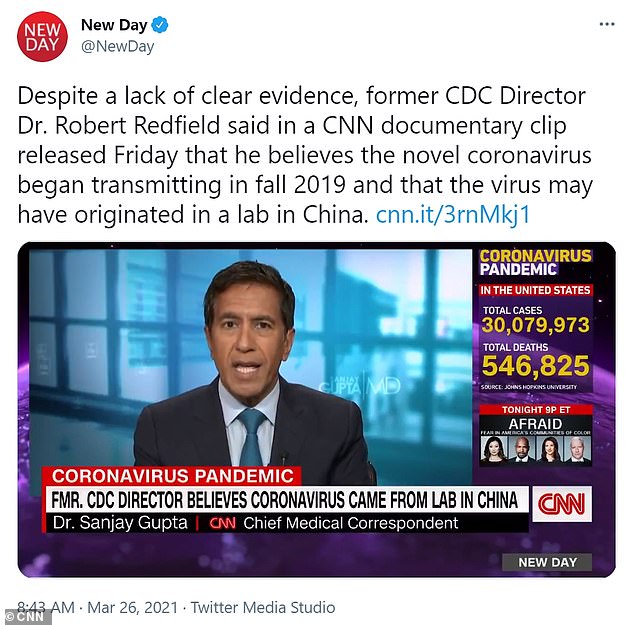Open the tweet timestamp Mar 26, 2021

click(133, 608)
